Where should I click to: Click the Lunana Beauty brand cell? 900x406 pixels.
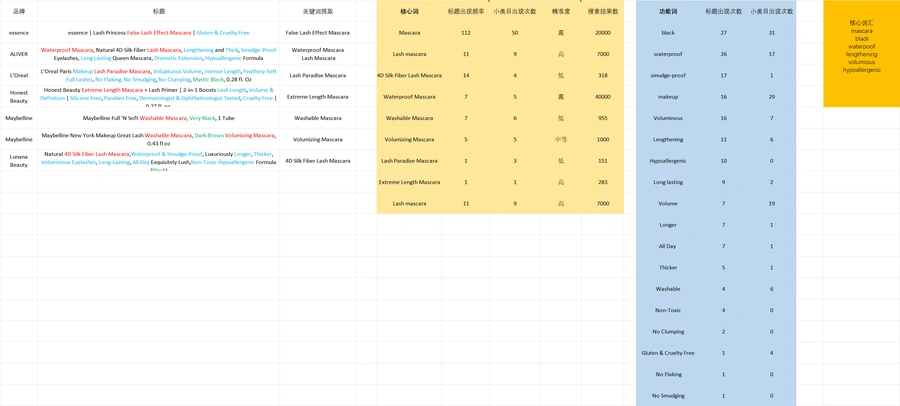[19, 160]
